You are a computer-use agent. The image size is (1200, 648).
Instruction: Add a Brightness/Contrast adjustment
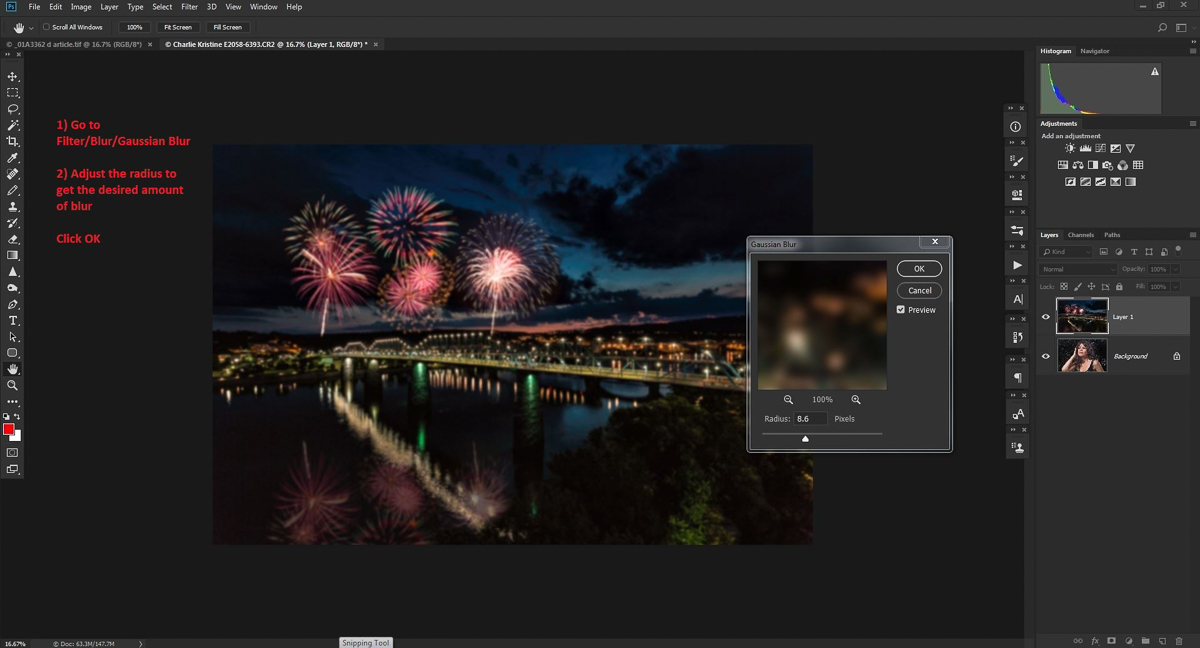point(1069,148)
